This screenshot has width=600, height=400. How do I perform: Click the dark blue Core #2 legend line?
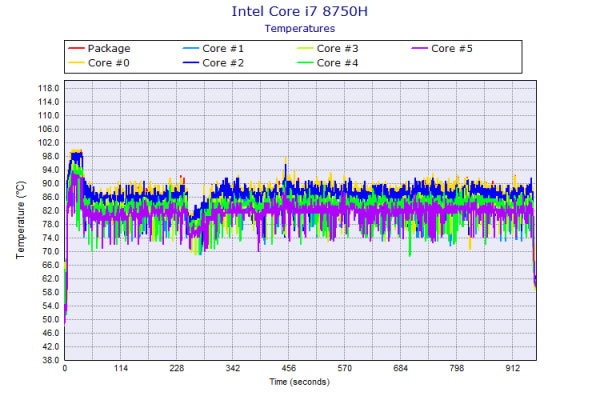tap(191, 63)
